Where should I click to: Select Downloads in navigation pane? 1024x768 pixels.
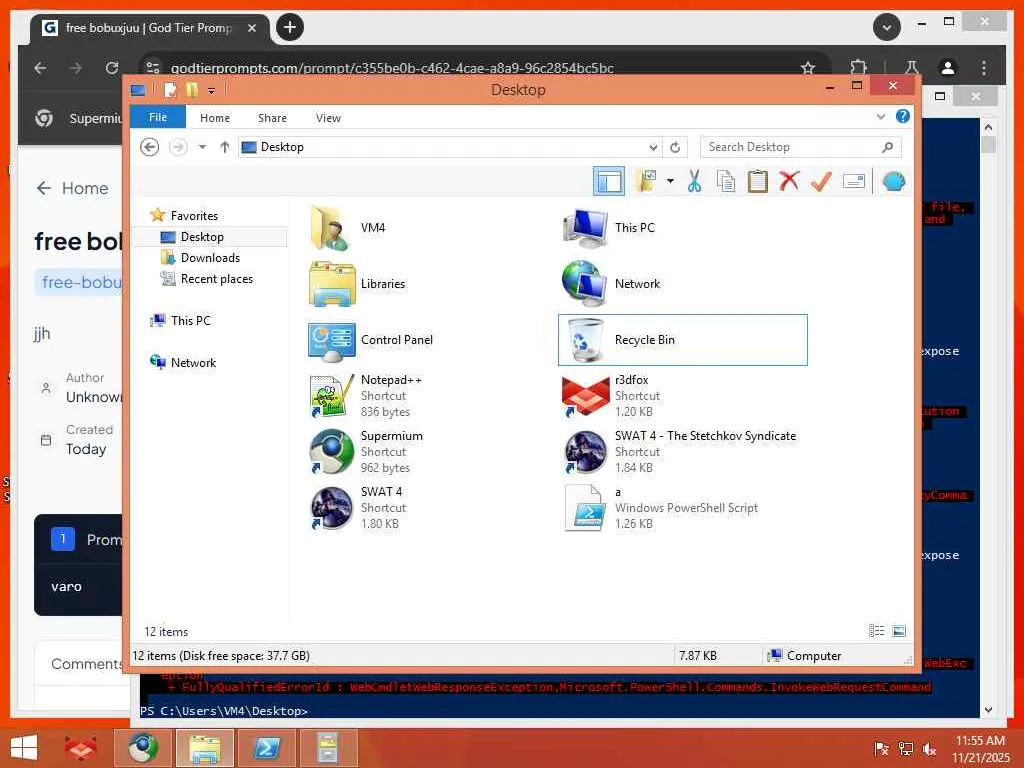[210, 257]
